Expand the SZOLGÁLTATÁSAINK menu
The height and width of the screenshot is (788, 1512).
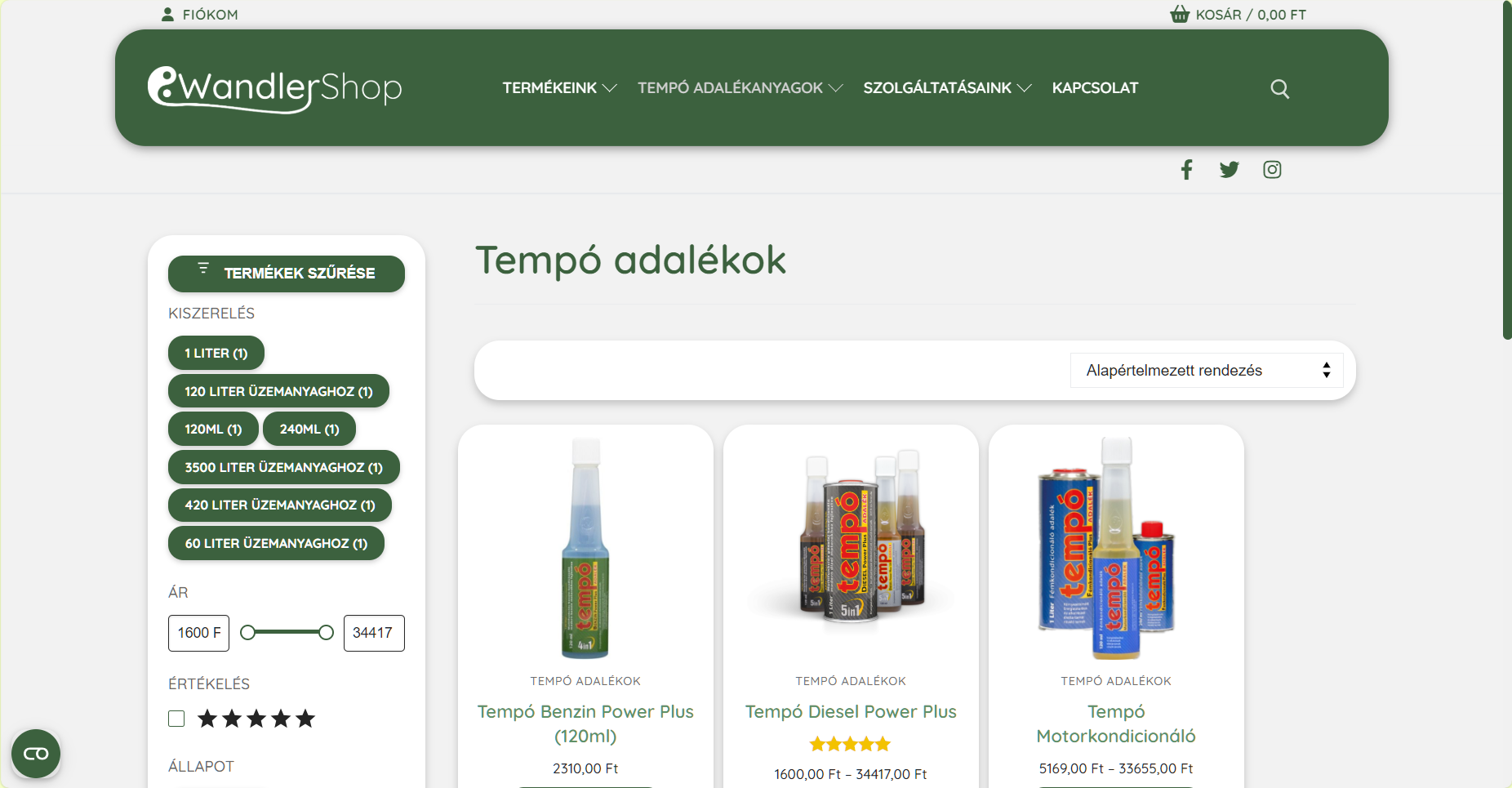pyautogui.click(x=946, y=88)
